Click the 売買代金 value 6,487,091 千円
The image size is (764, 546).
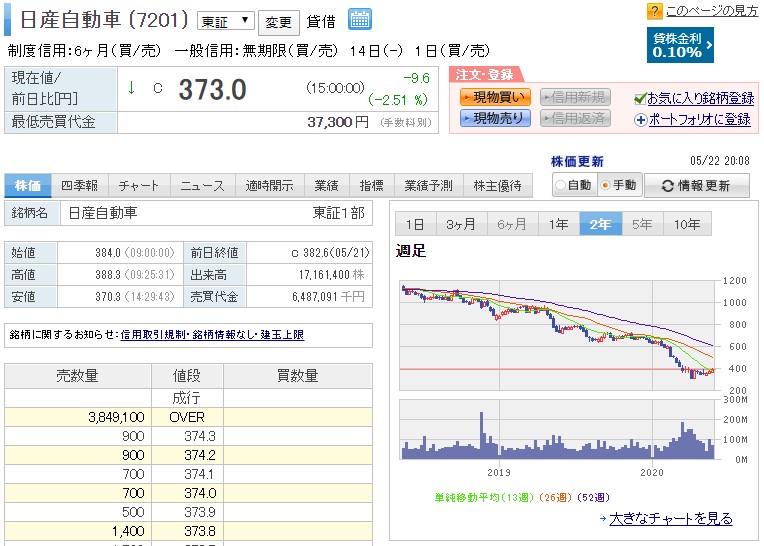[328, 297]
